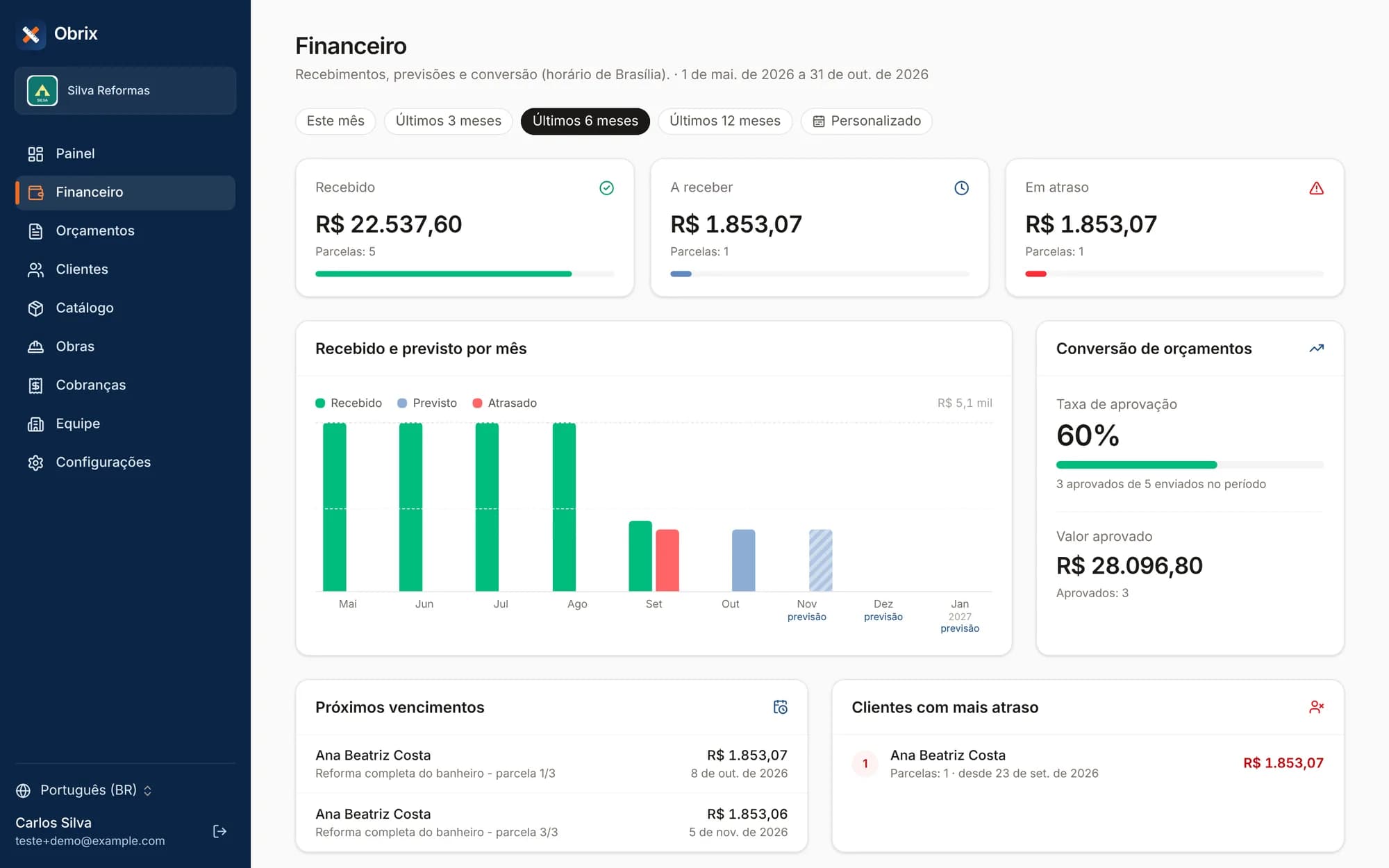
Task: Open the parcela 1/3 due entry
Action: pyautogui.click(x=551, y=764)
